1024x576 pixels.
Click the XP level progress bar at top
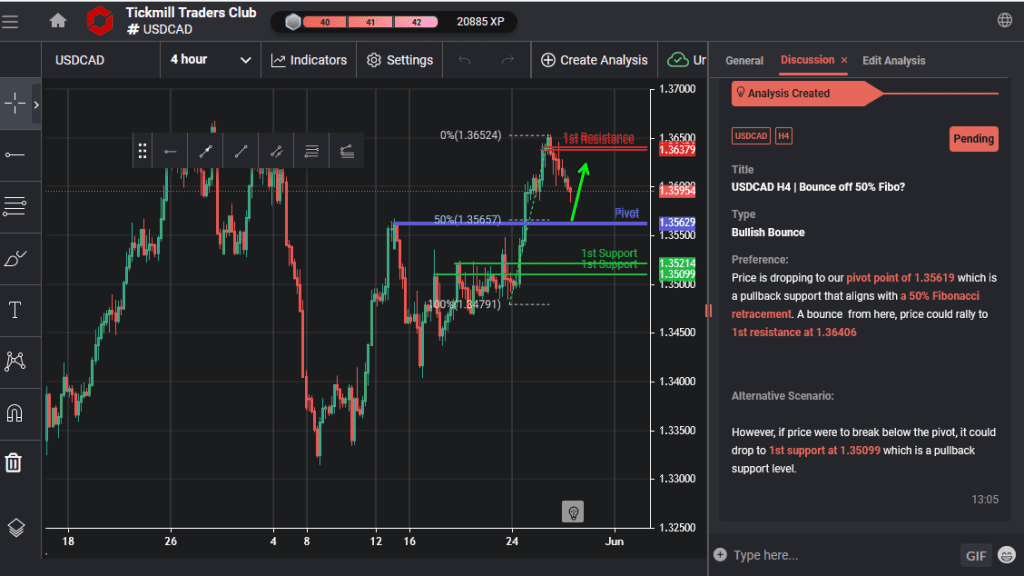pyautogui.click(x=372, y=20)
